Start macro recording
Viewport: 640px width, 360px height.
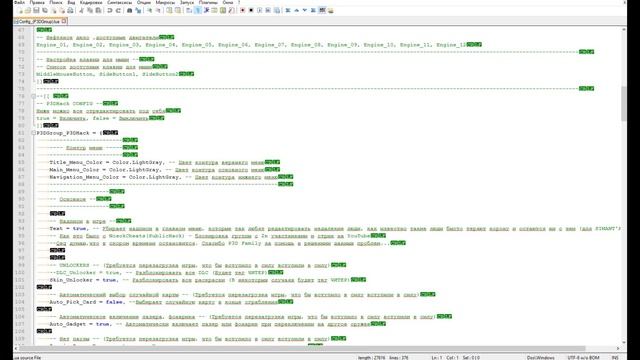pyautogui.click(x=242, y=10)
